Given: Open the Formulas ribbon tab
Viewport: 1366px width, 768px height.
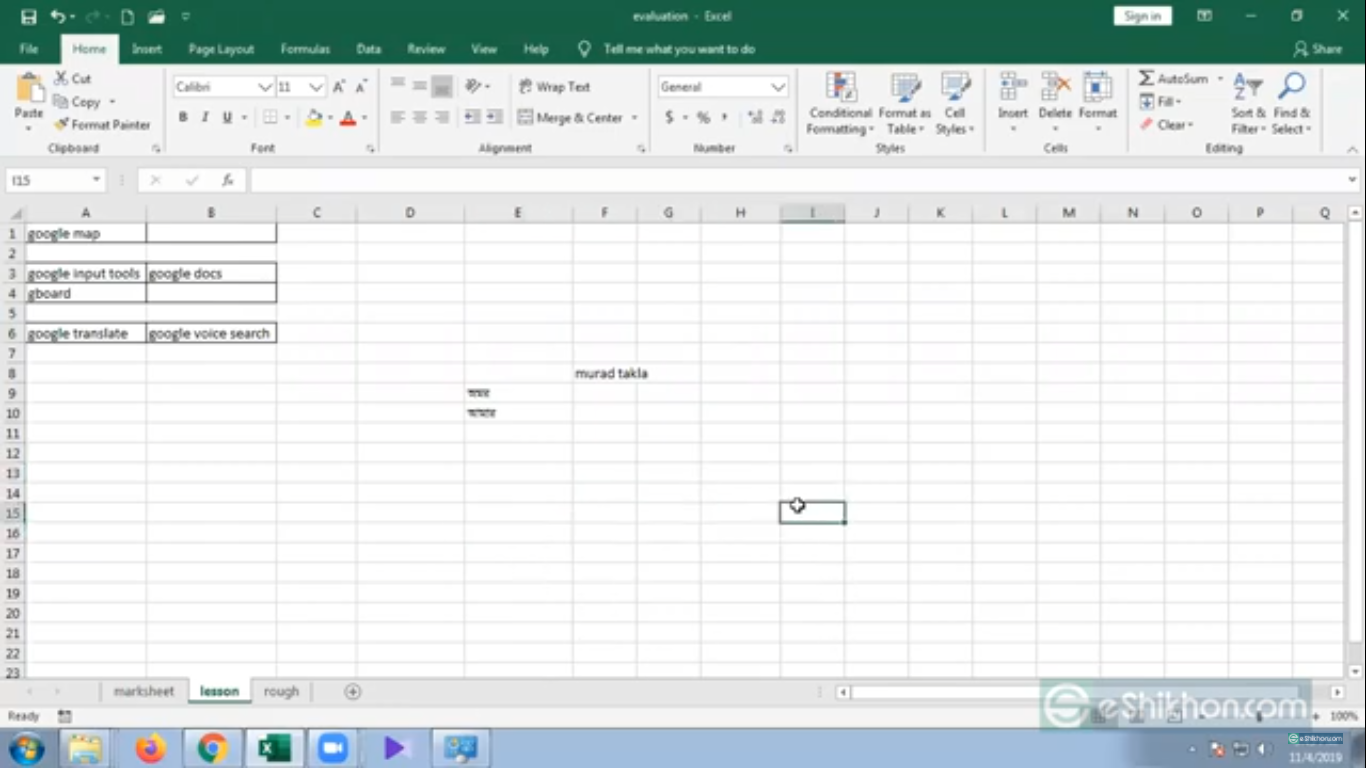Looking at the screenshot, I should (x=305, y=49).
